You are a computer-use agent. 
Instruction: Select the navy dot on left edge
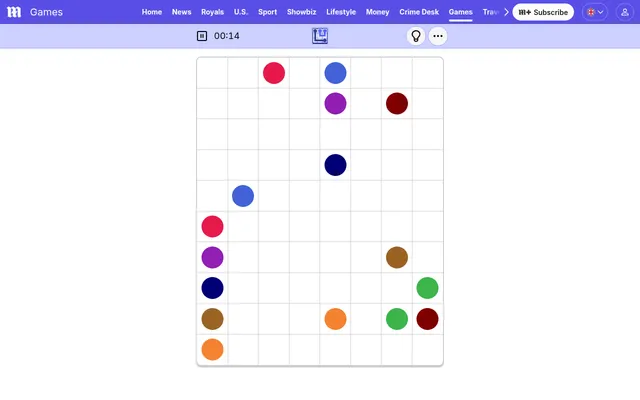pyautogui.click(x=212, y=288)
